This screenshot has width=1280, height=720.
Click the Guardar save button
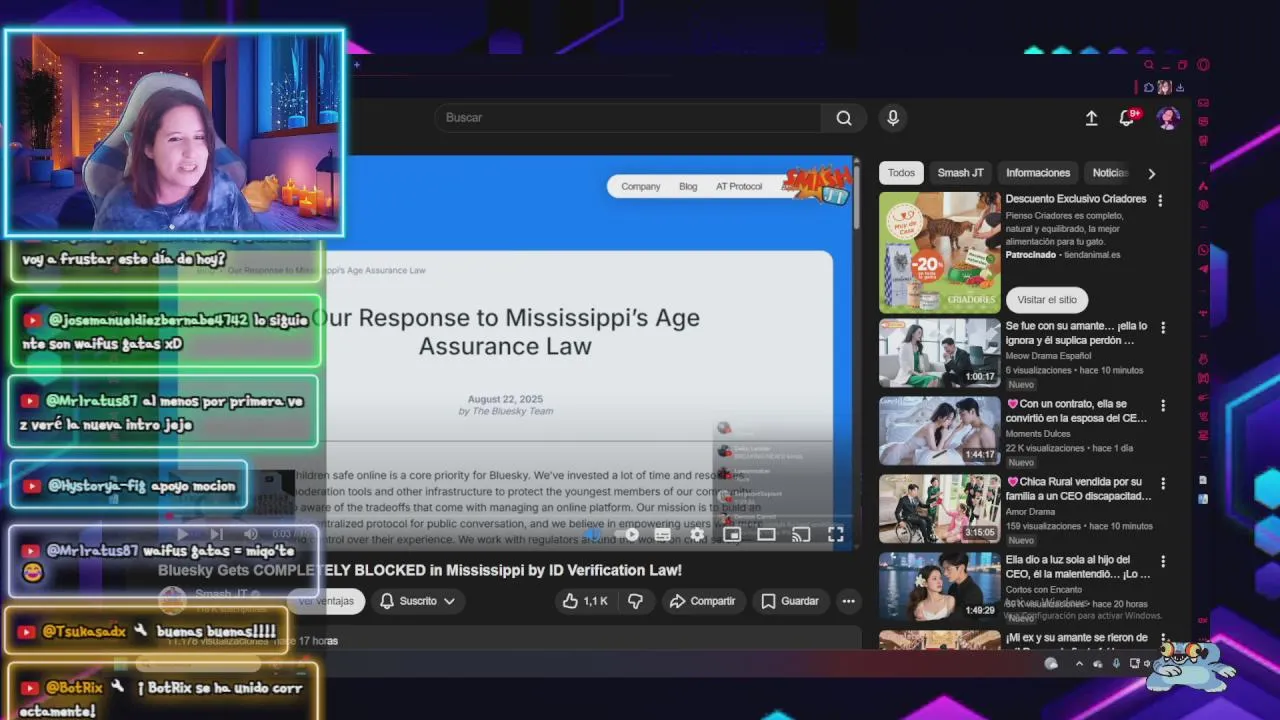tap(790, 601)
